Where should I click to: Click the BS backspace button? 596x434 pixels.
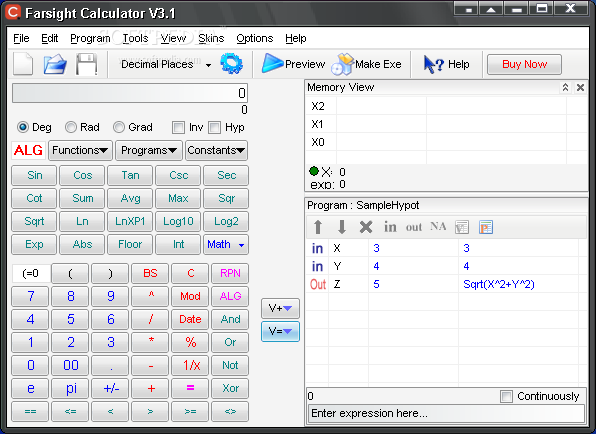pos(150,273)
